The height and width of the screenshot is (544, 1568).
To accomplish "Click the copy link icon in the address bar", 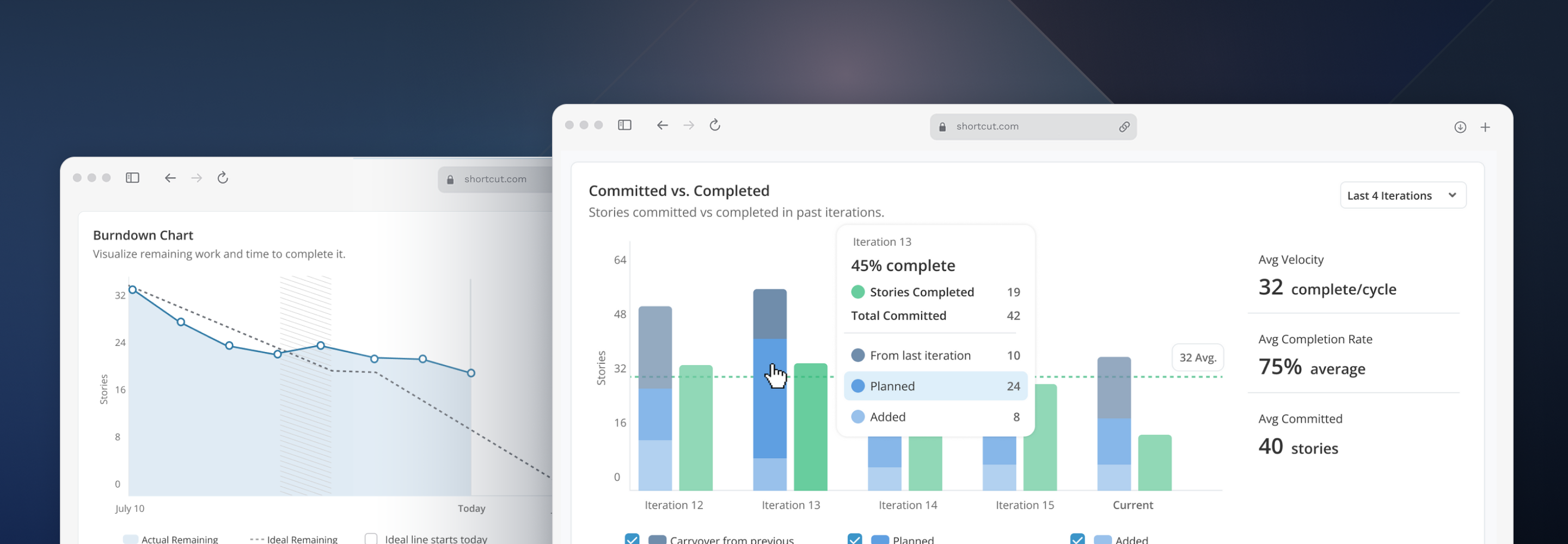I will 1124,127.
